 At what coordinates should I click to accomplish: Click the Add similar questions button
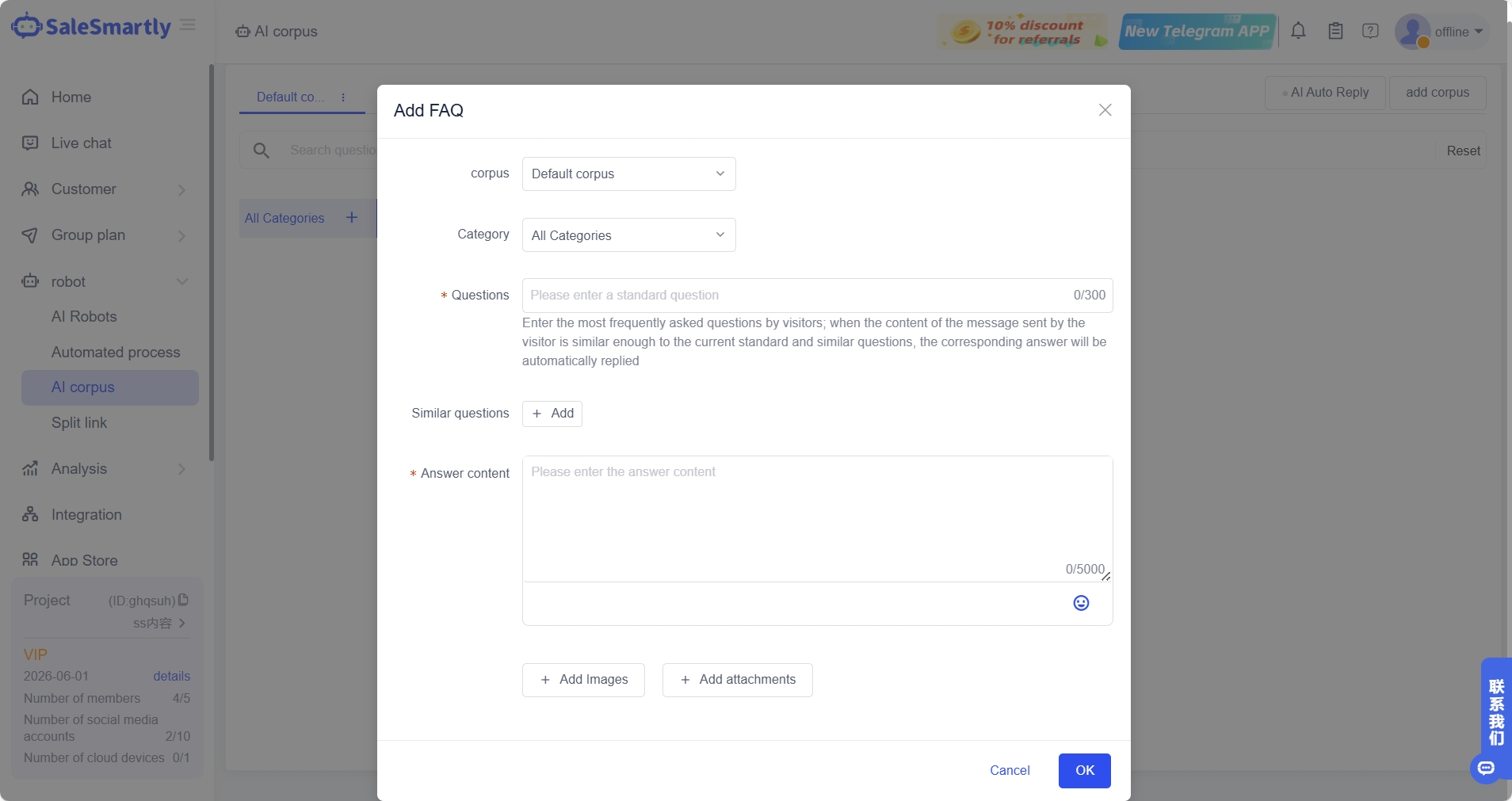coord(552,414)
